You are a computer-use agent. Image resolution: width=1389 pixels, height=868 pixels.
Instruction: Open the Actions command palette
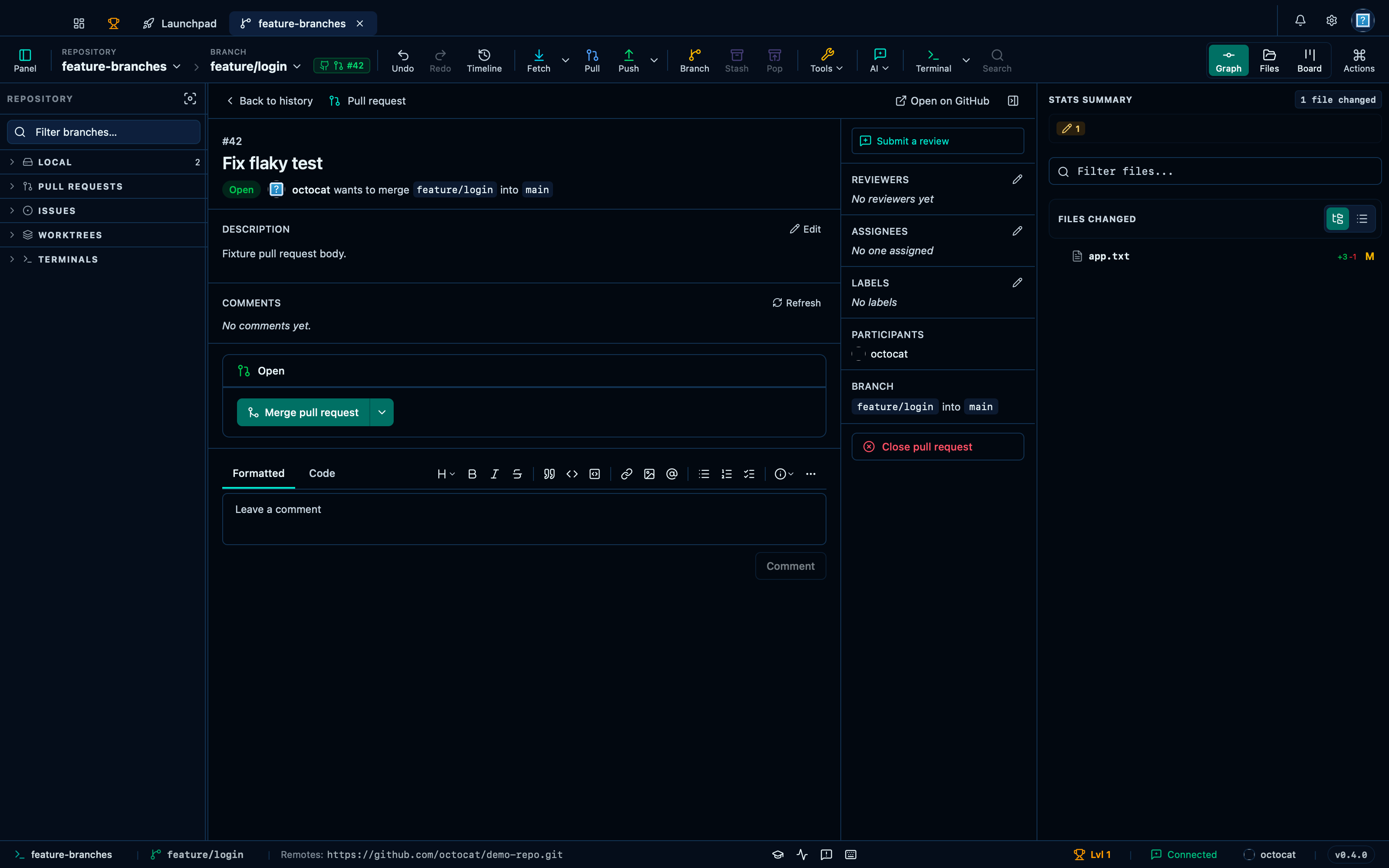pos(1359,60)
